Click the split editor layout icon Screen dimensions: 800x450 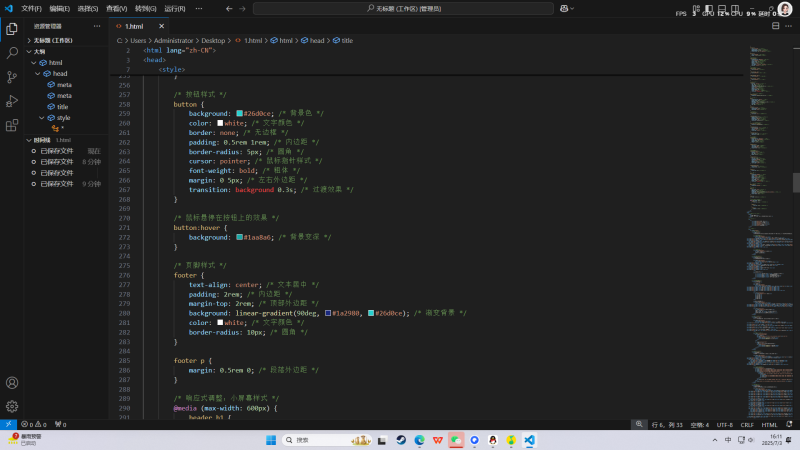pyautogui.click(x=776, y=26)
